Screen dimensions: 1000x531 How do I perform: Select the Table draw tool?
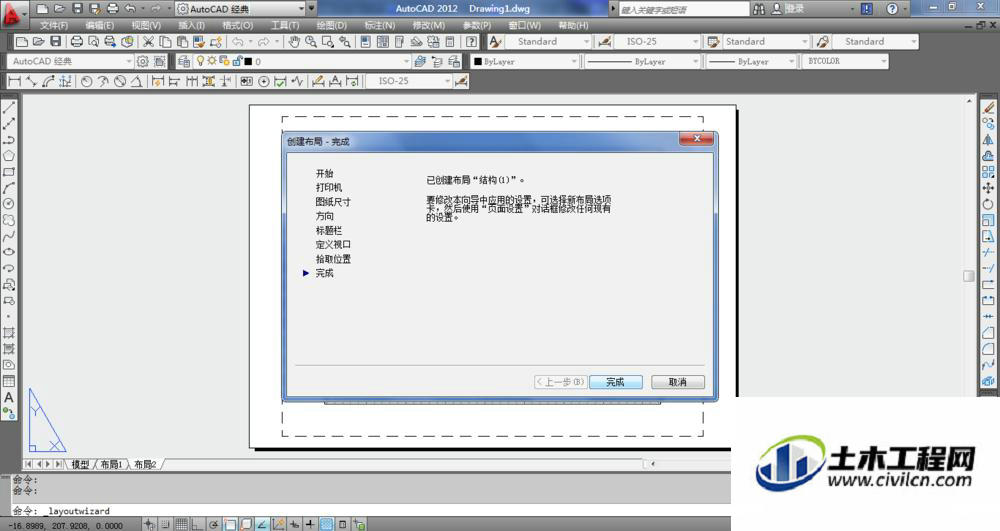[x=9, y=381]
